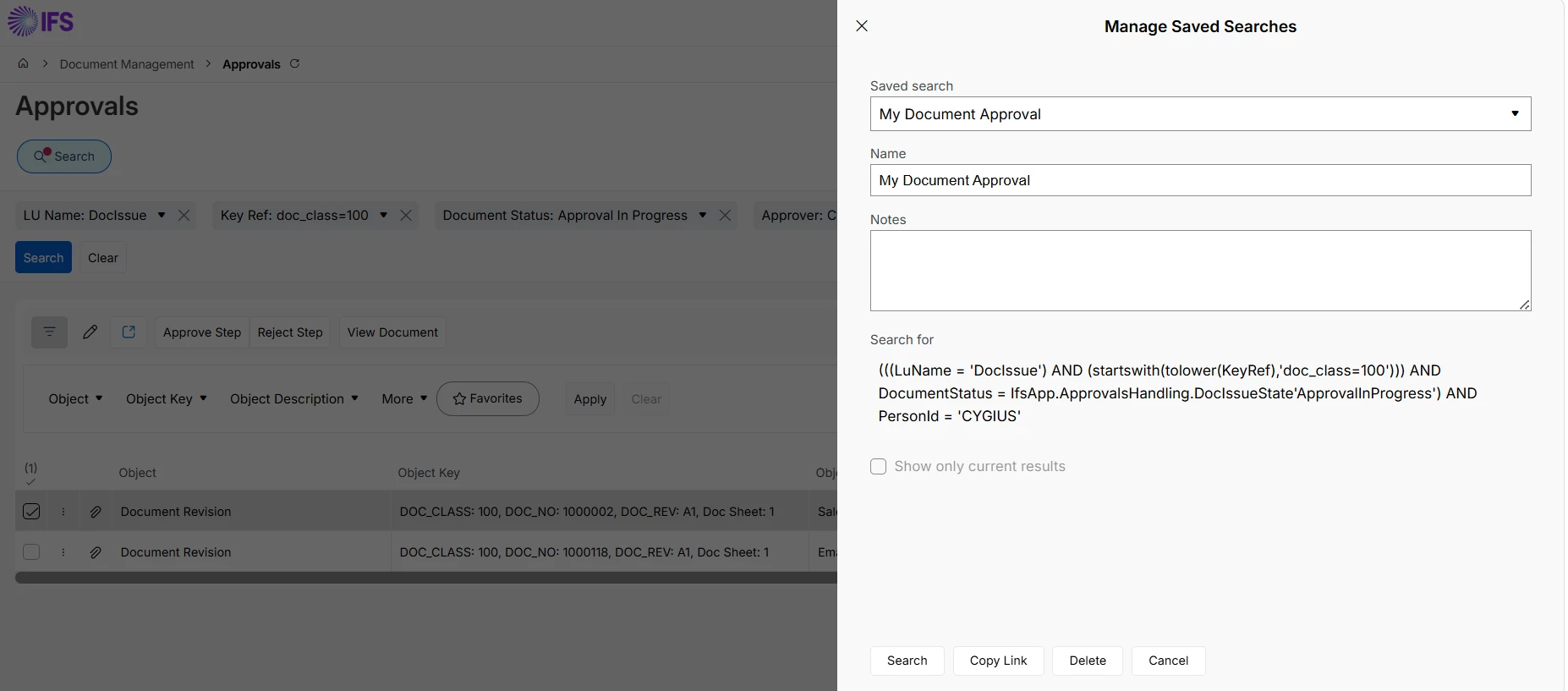Click the IFS logo
The image size is (1568, 691).
coord(41,21)
